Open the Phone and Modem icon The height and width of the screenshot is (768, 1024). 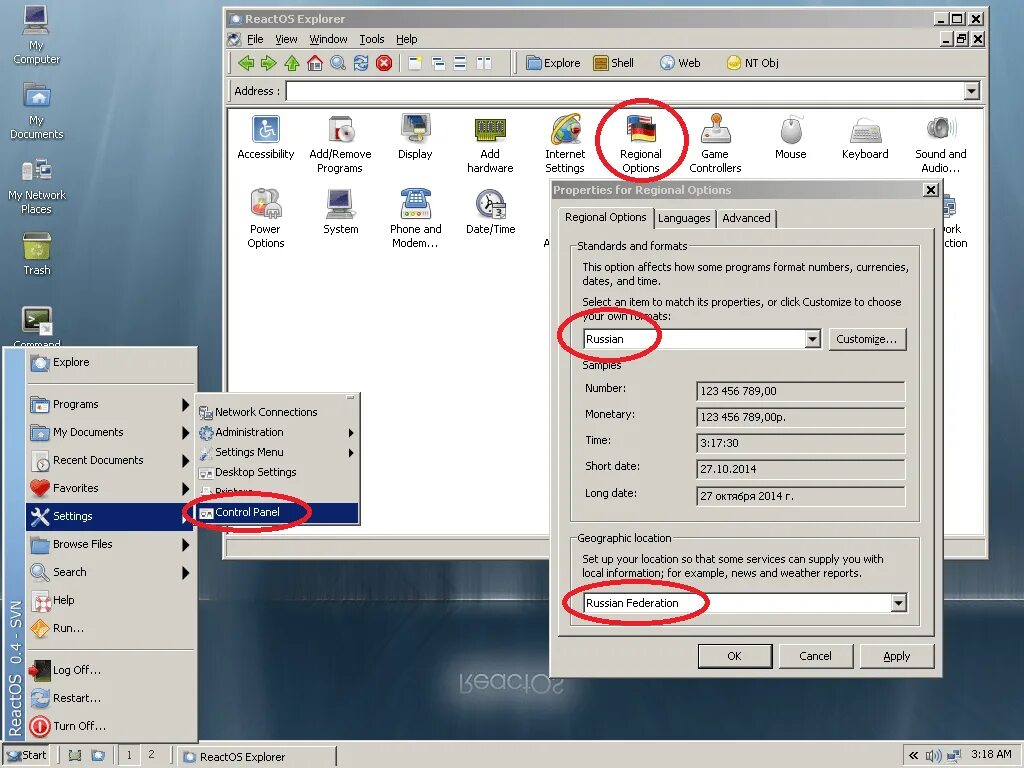click(x=415, y=219)
